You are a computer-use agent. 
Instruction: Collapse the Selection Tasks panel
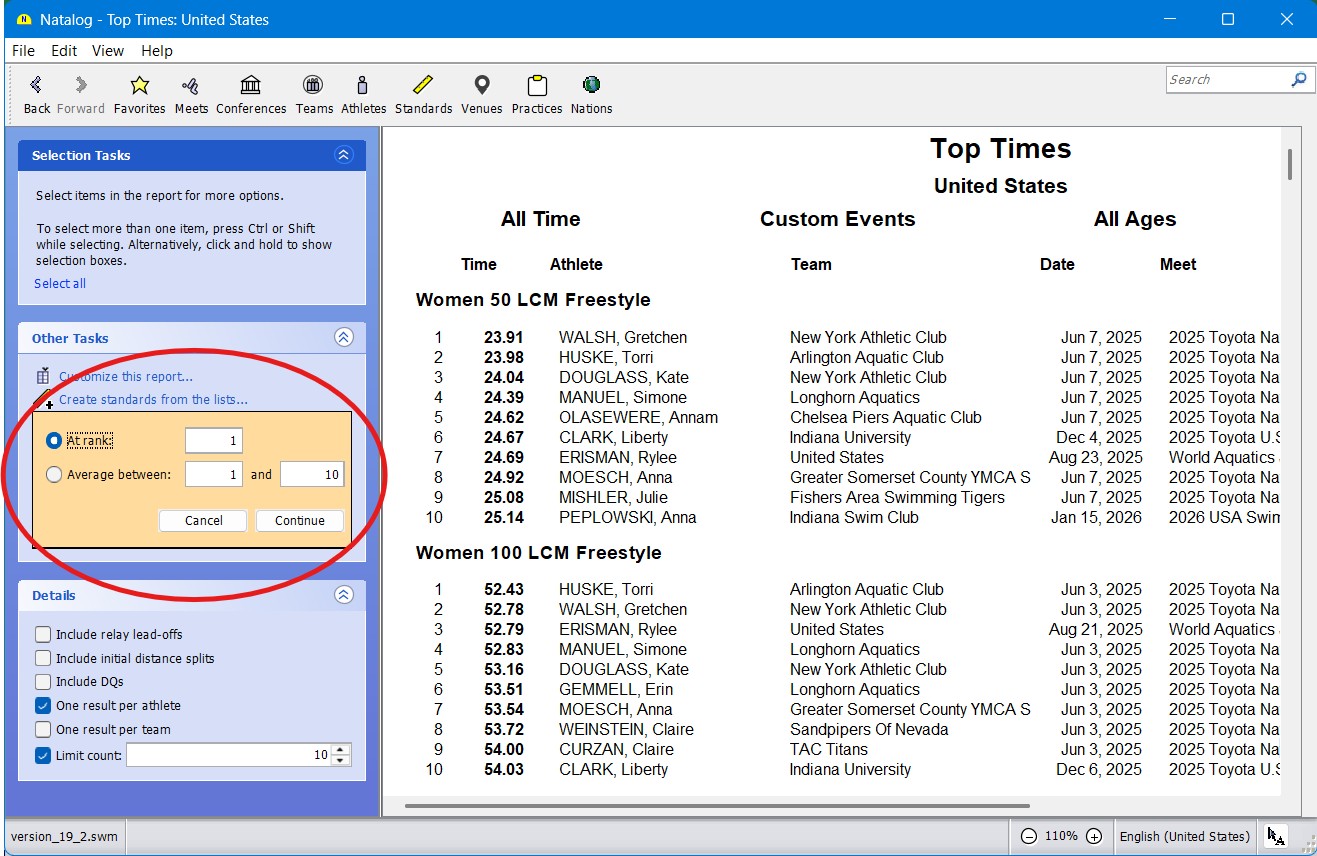[344, 155]
